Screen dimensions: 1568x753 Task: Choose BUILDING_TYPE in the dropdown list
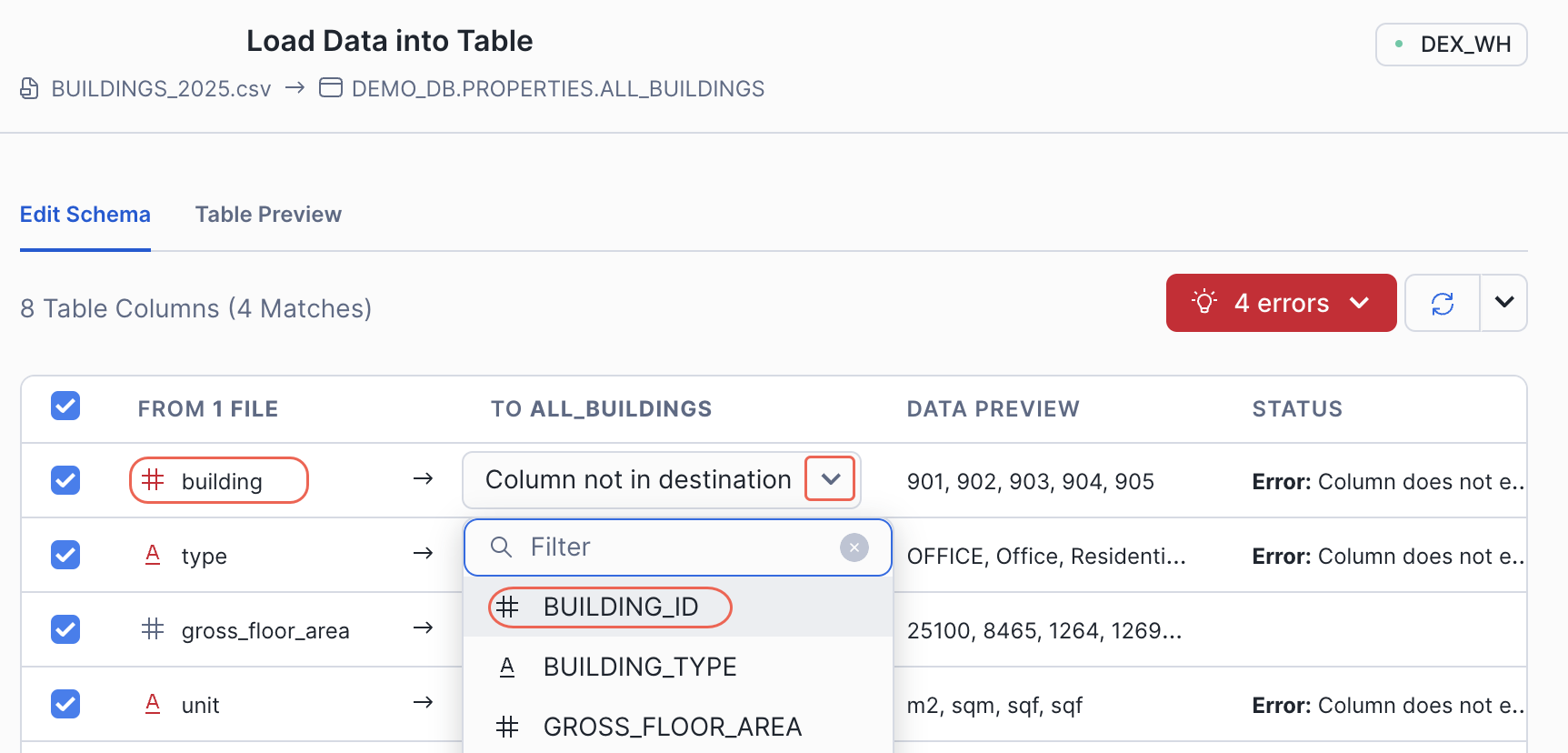[x=639, y=668]
